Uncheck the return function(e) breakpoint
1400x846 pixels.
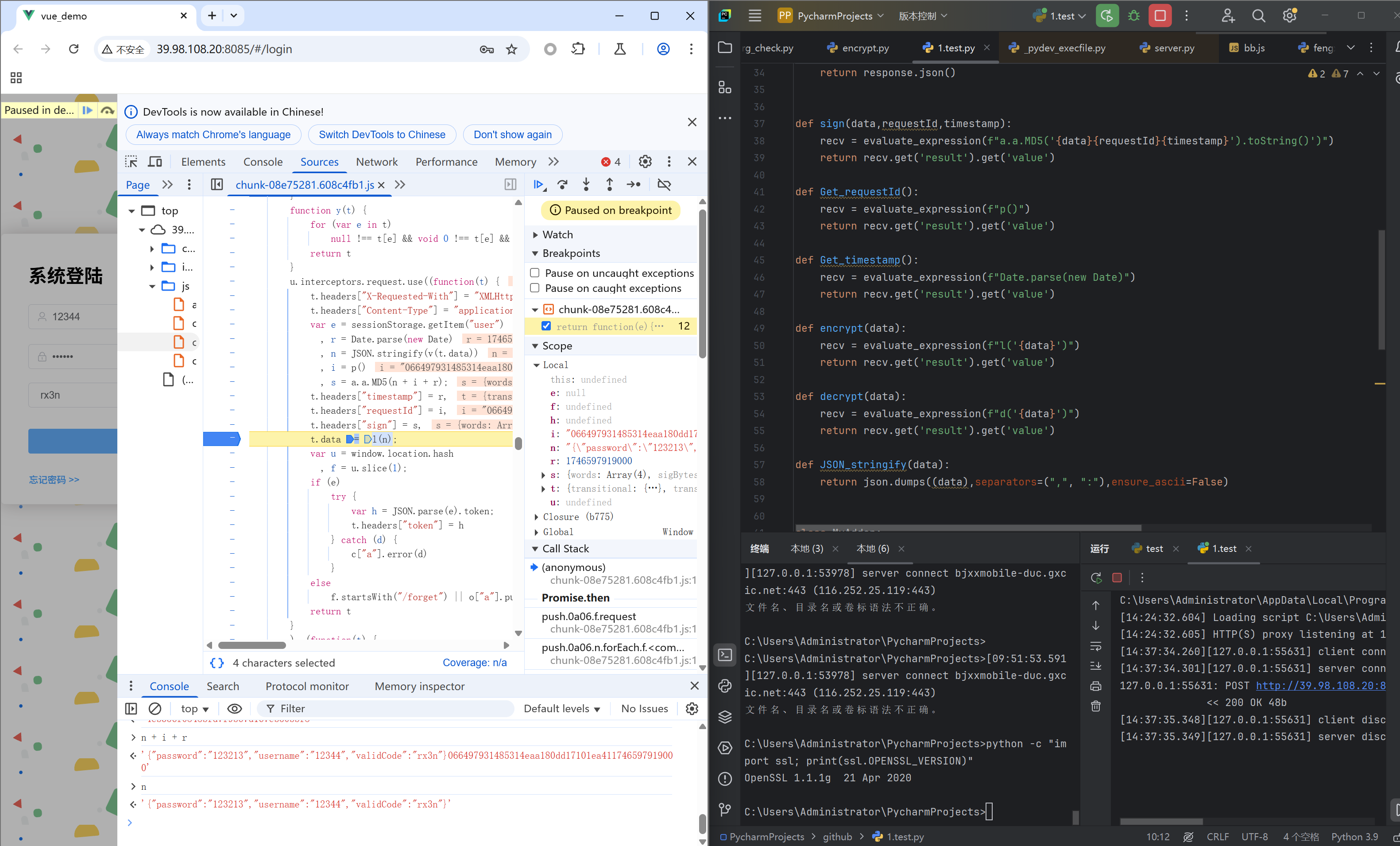(546, 326)
